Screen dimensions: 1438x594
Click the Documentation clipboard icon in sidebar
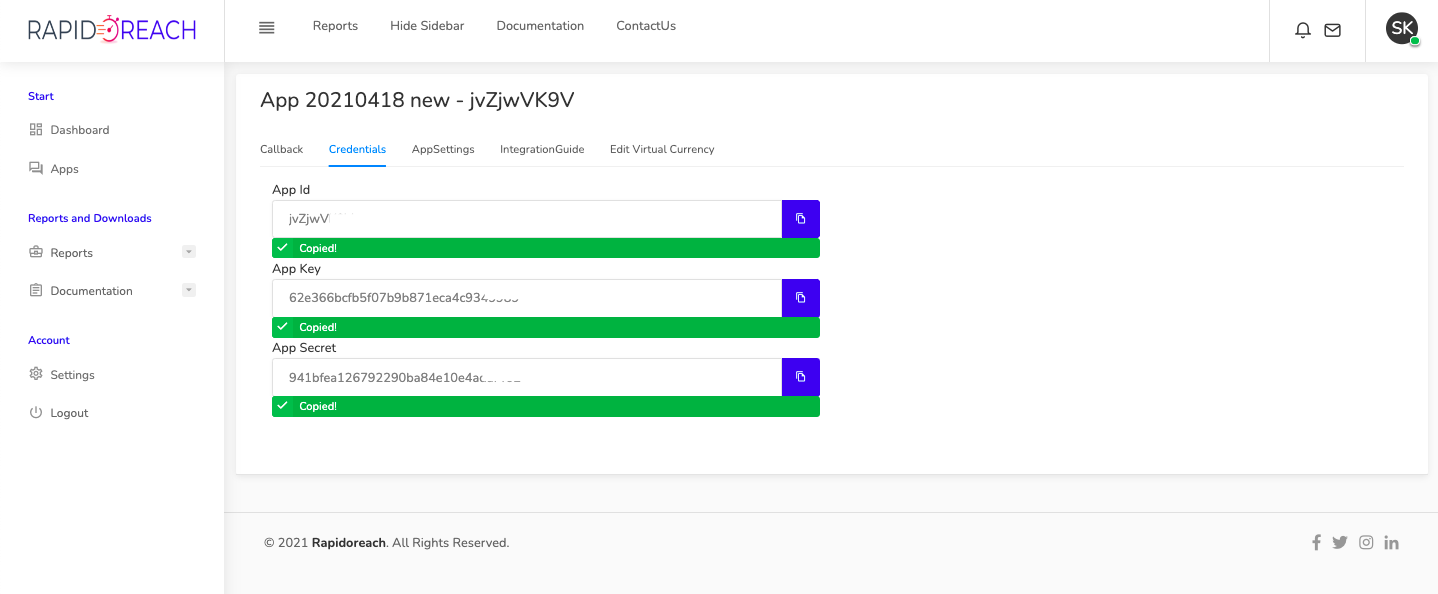pyautogui.click(x=36, y=290)
